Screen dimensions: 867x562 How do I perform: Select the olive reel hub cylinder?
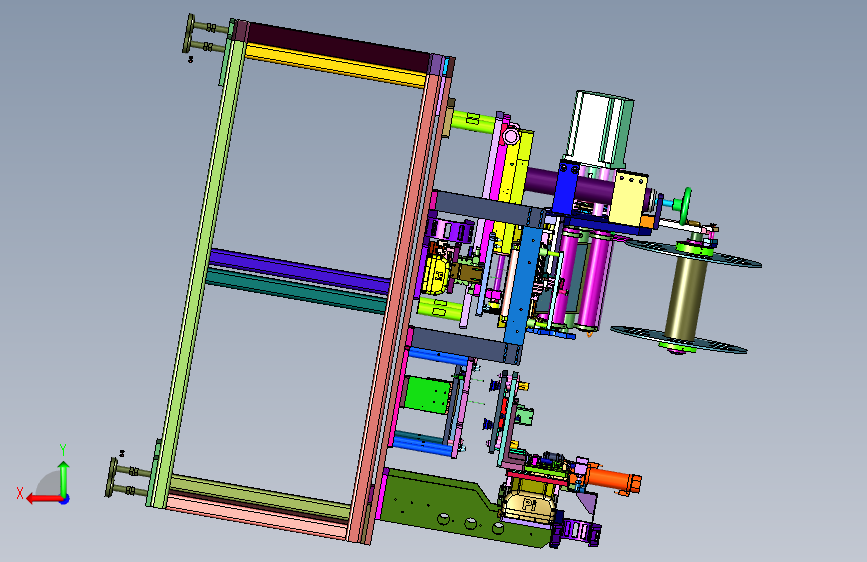point(686,297)
